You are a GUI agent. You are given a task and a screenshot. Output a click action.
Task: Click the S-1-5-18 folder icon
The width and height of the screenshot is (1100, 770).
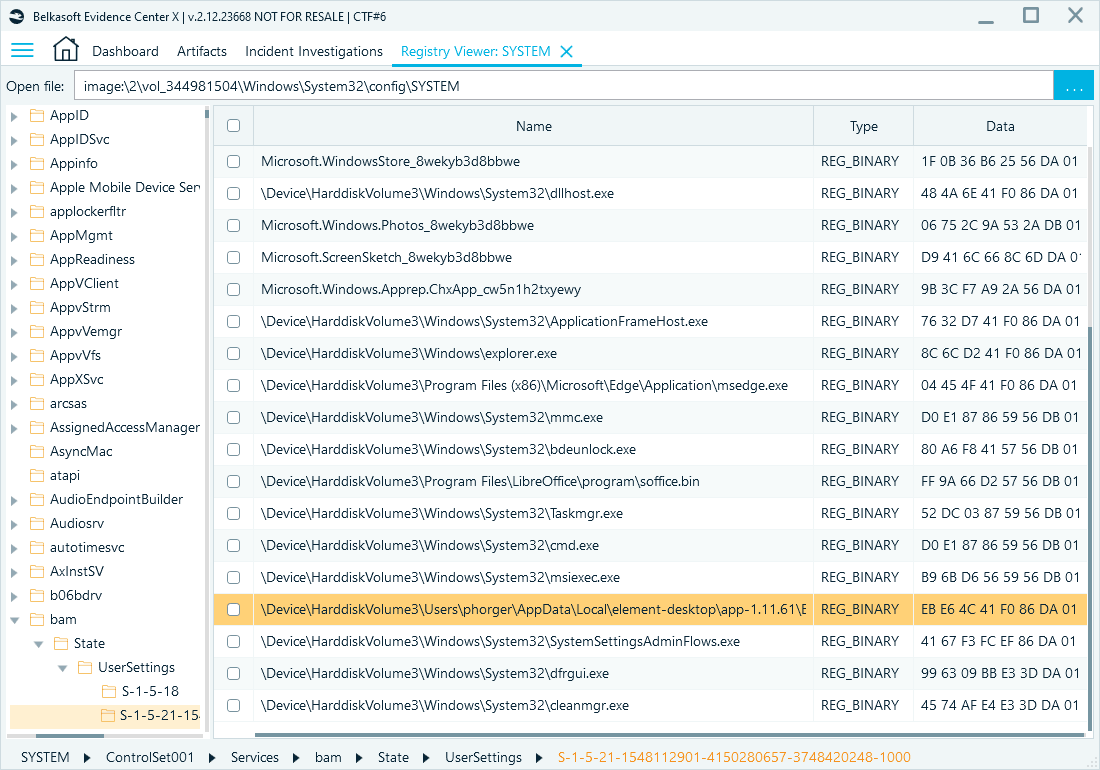[x=109, y=691]
